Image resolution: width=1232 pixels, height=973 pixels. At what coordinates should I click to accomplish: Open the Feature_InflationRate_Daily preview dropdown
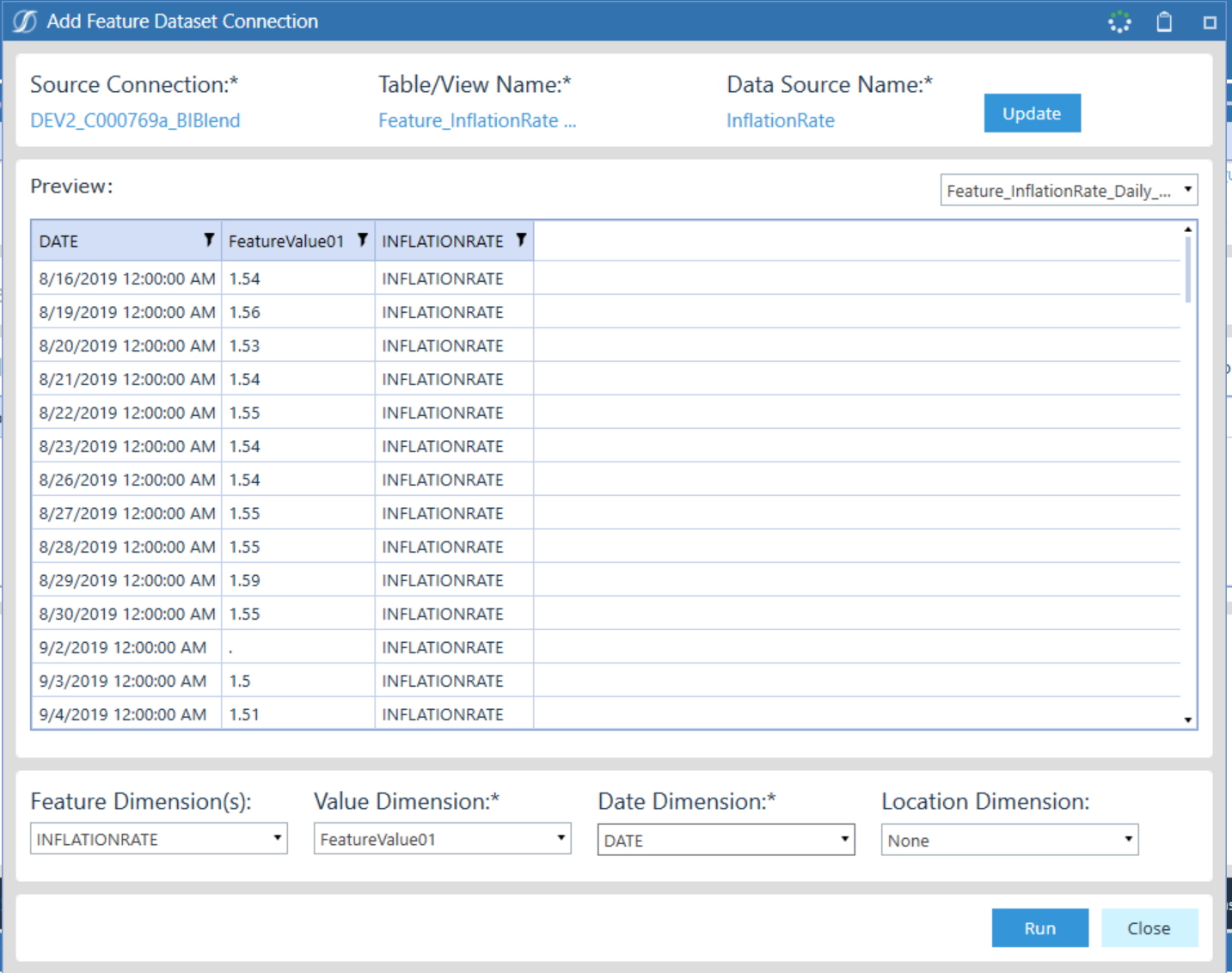[1069, 190]
